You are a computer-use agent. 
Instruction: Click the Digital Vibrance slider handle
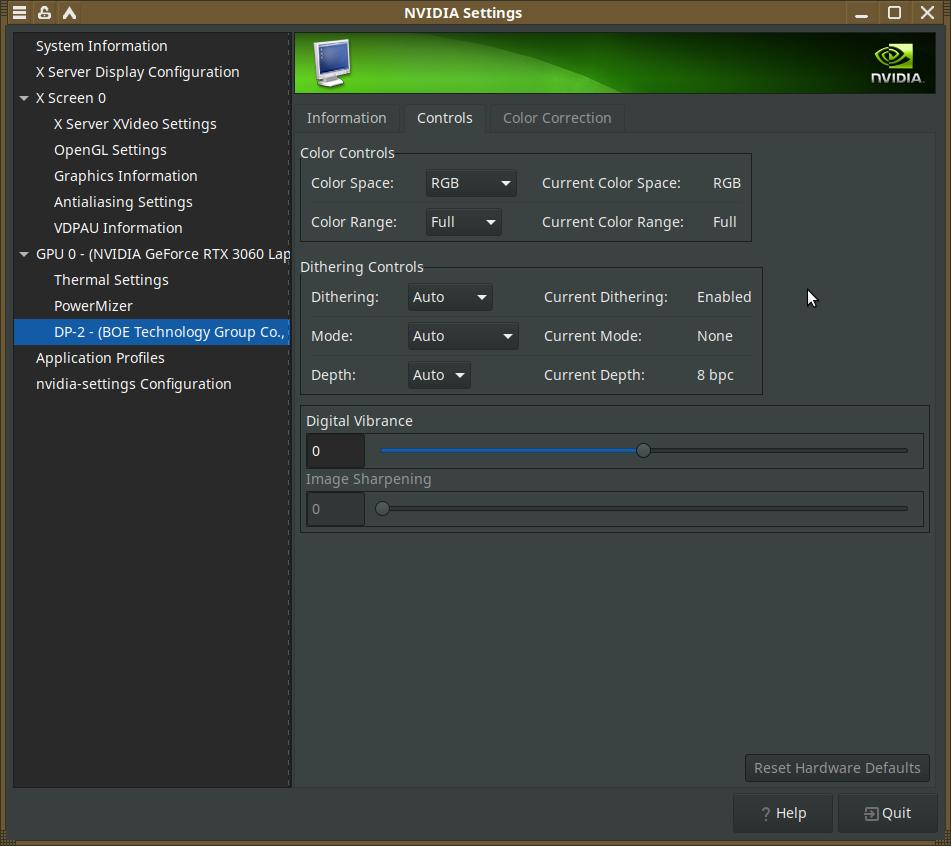click(643, 451)
